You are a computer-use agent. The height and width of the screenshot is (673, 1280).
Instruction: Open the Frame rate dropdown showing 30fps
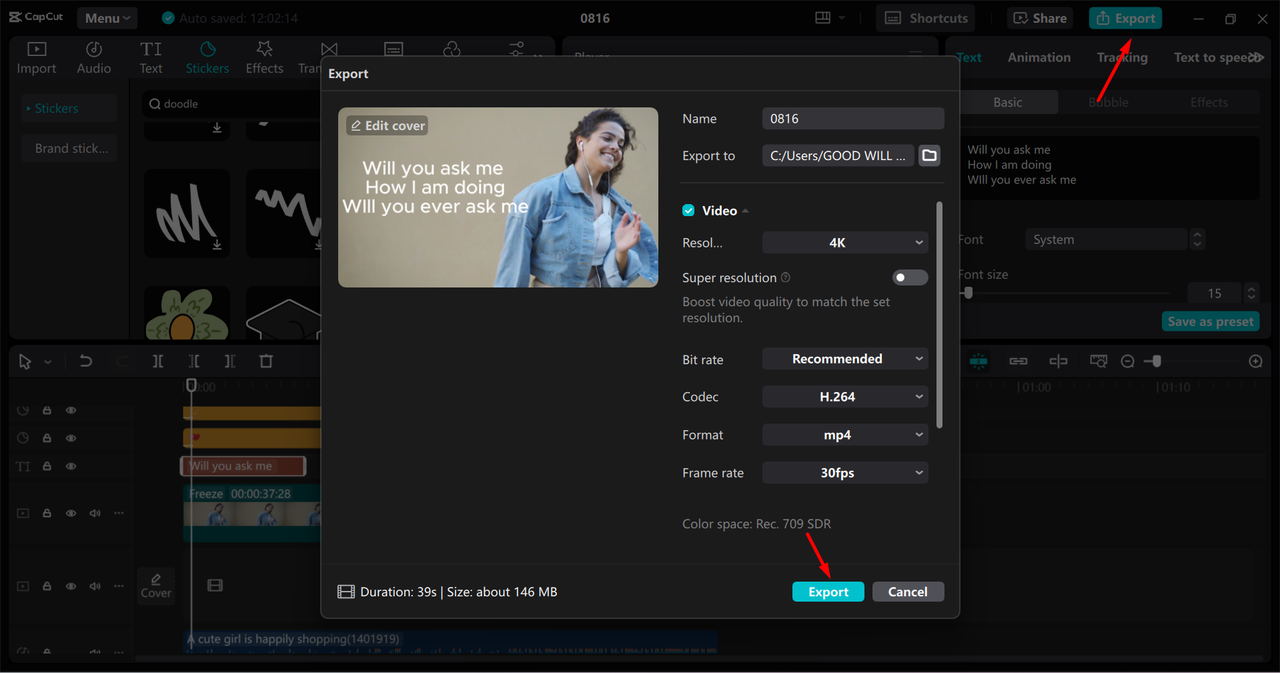[x=845, y=473]
